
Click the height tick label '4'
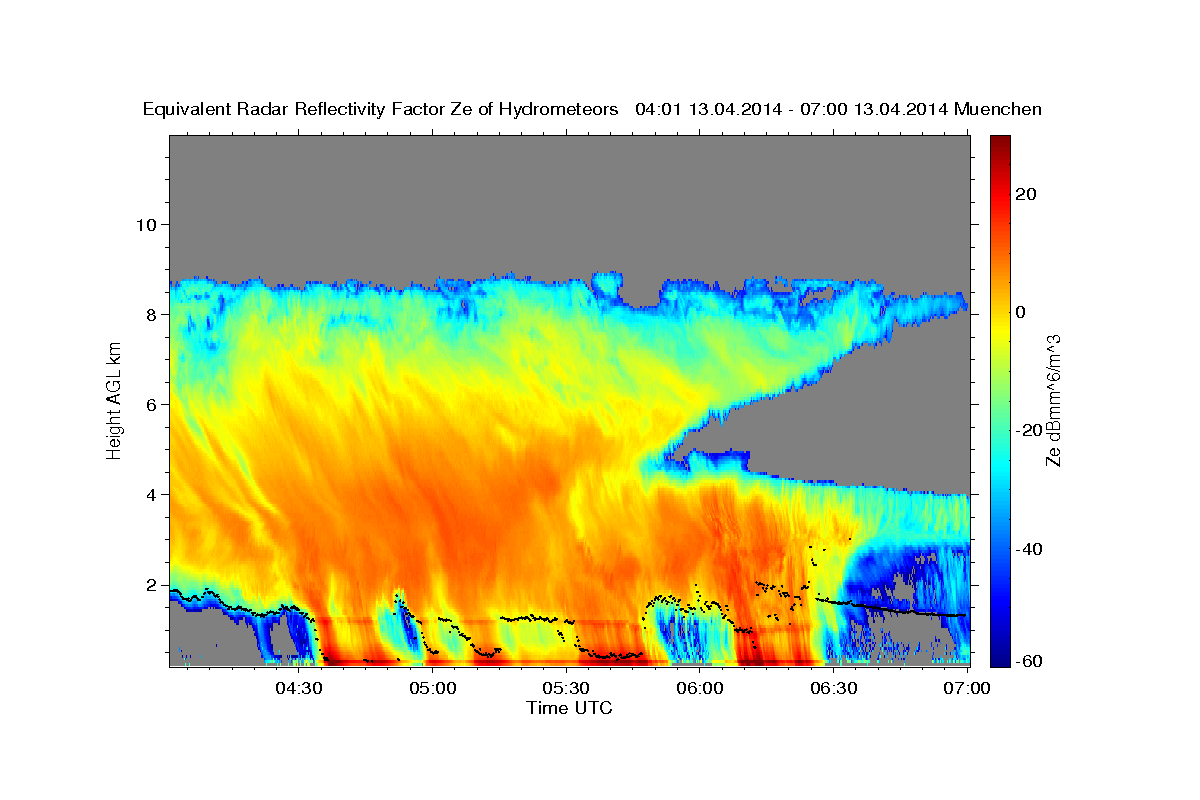(152, 494)
